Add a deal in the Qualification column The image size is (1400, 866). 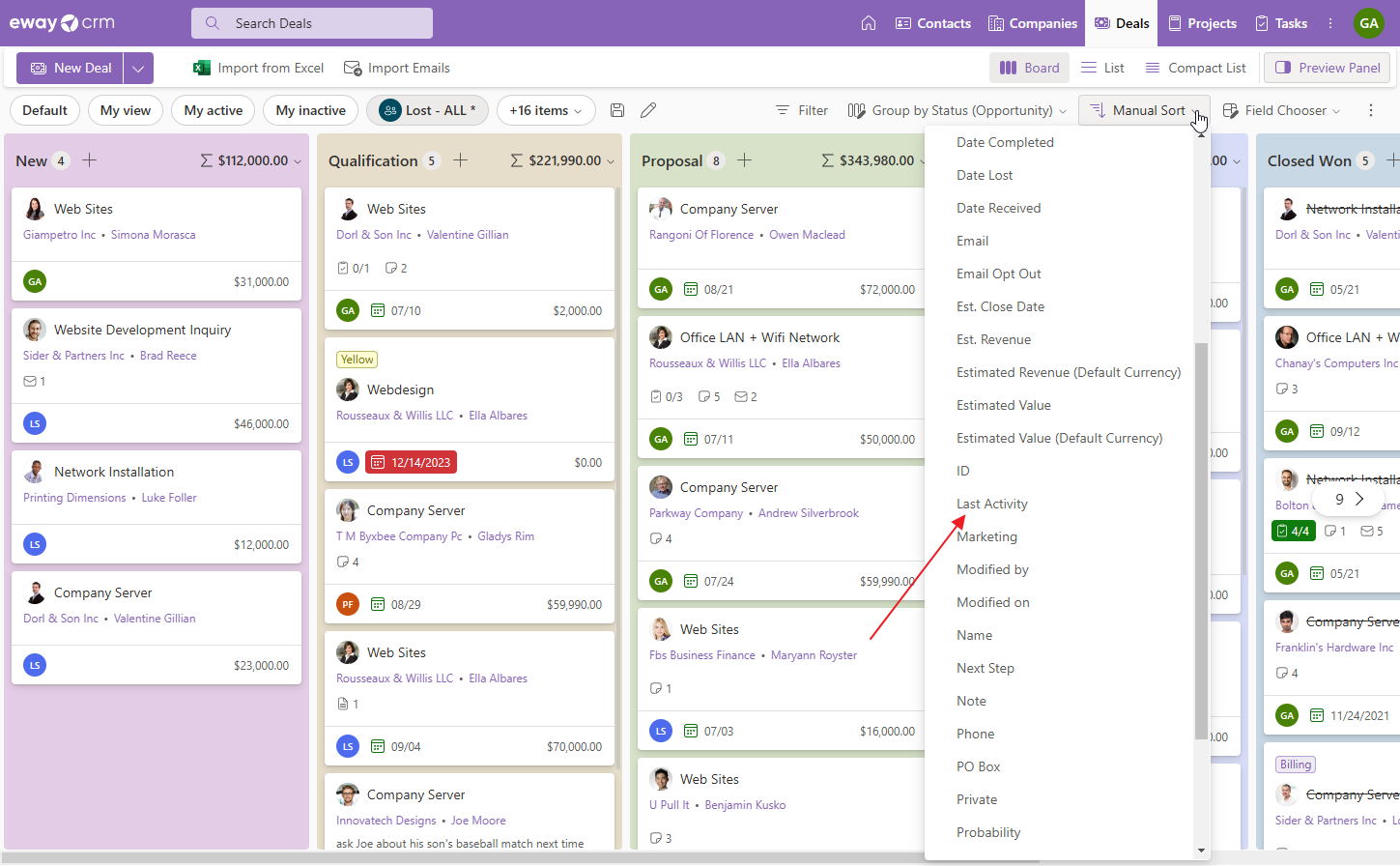coord(460,160)
